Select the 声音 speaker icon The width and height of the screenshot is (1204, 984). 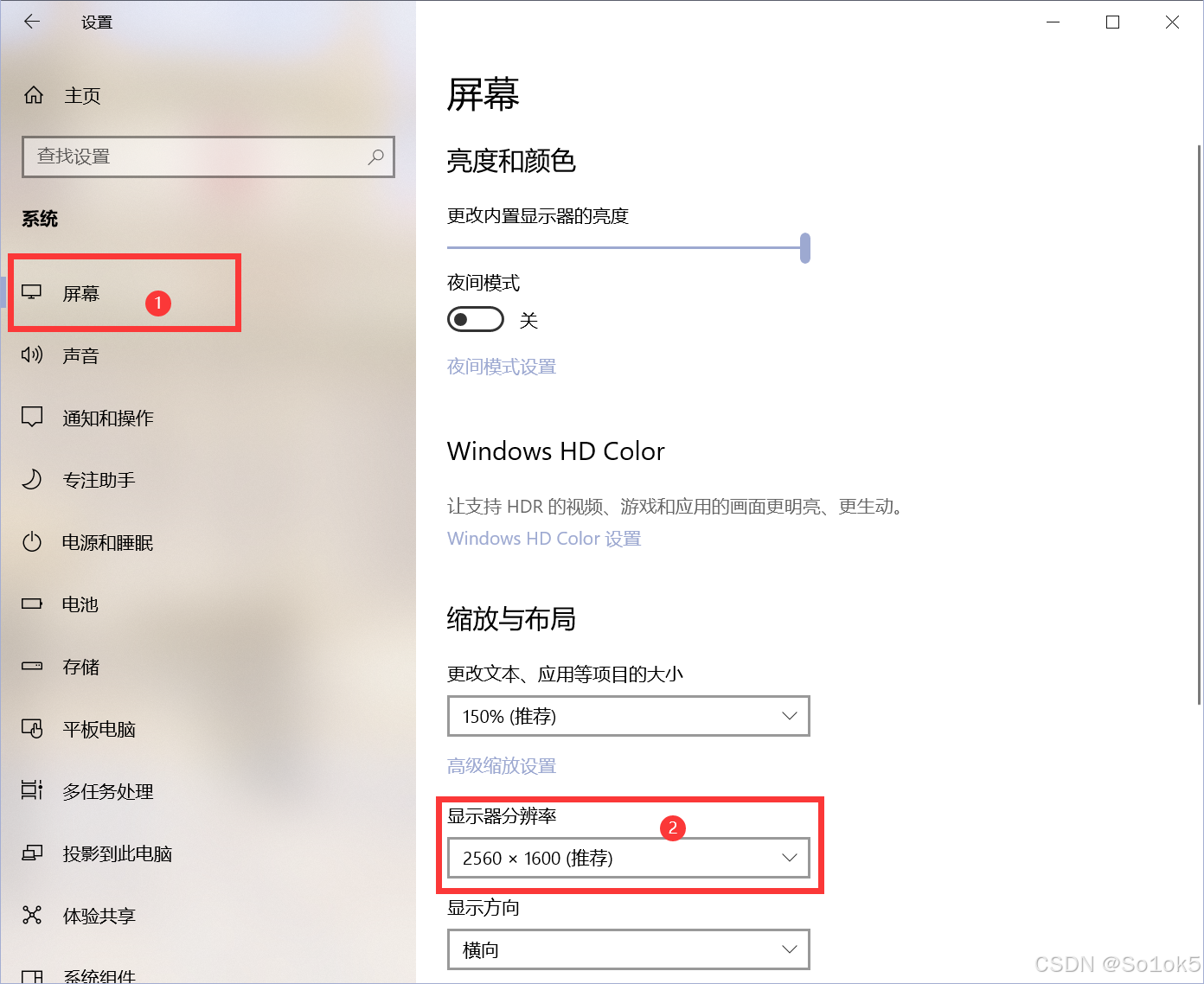tap(32, 355)
